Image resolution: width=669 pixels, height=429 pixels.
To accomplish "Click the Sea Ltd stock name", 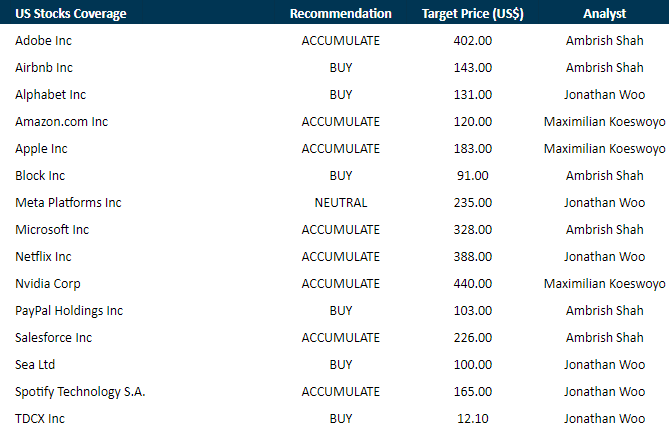I will coord(35,365).
